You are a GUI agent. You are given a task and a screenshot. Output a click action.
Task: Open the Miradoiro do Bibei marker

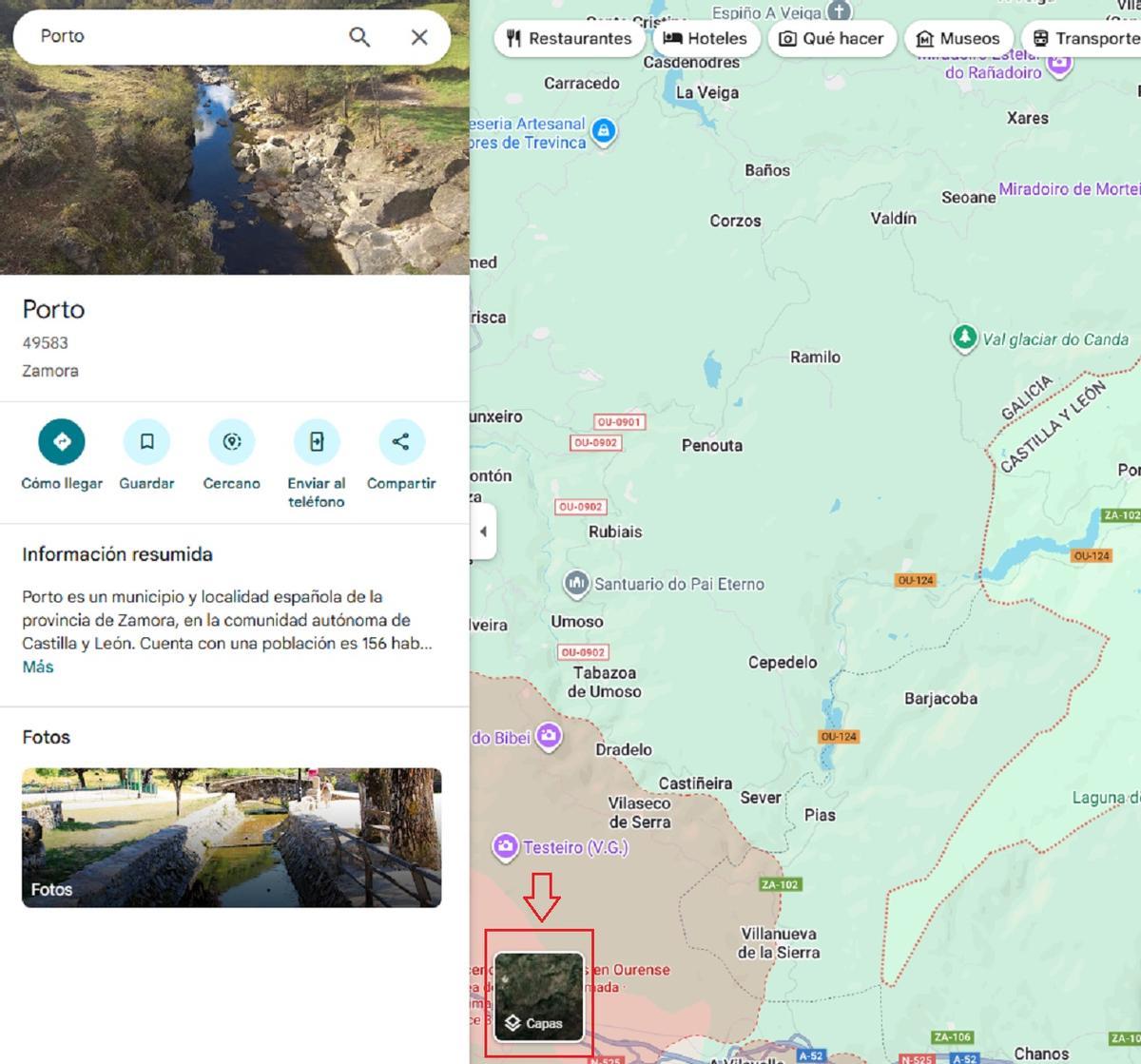point(550,735)
